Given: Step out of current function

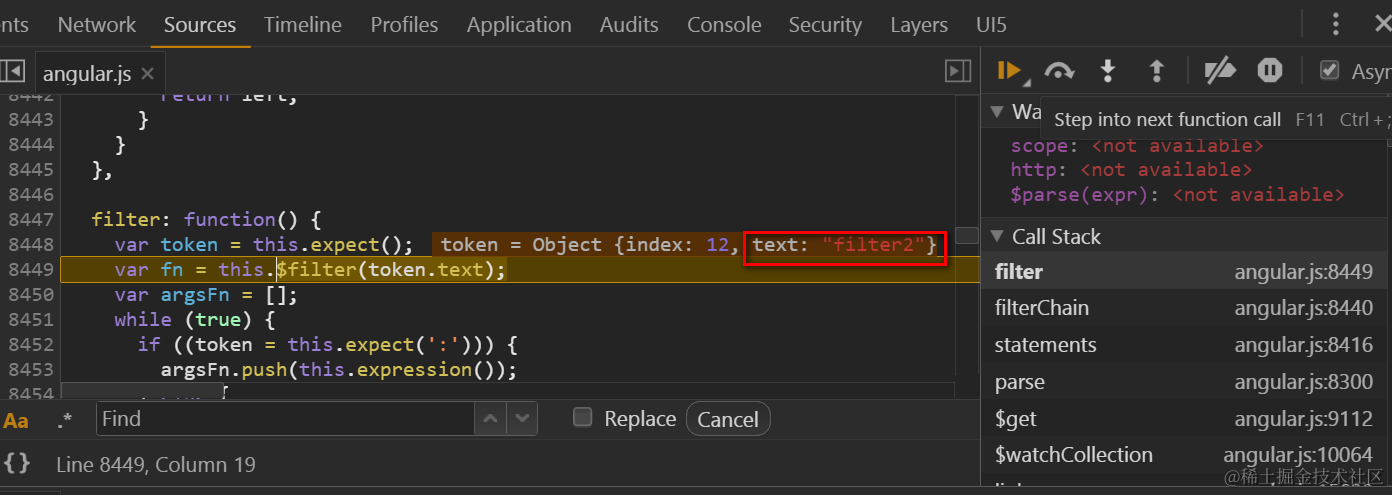Looking at the screenshot, I should pos(1157,70).
